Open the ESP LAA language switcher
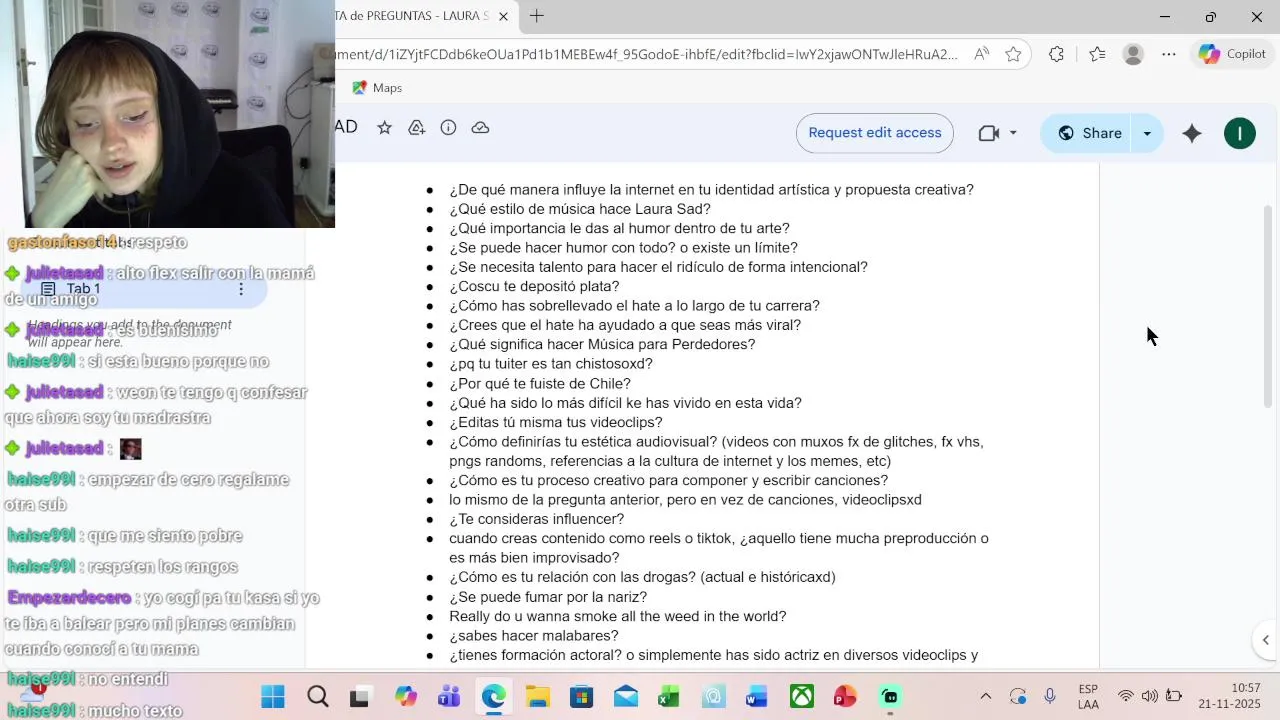The width and height of the screenshot is (1280, 720). coord(1088,696)
